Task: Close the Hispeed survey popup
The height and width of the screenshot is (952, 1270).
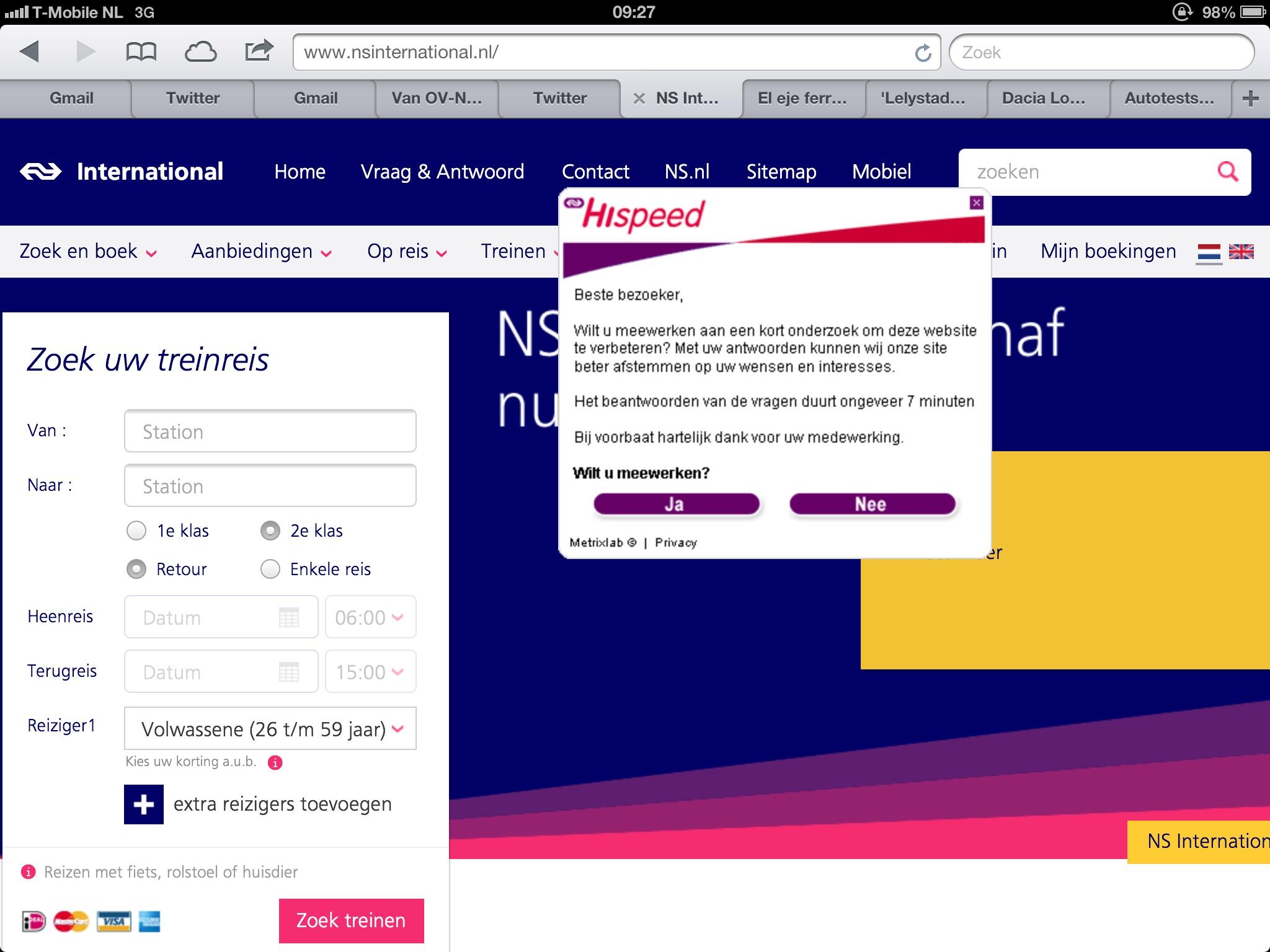Action: pos(977,203)
